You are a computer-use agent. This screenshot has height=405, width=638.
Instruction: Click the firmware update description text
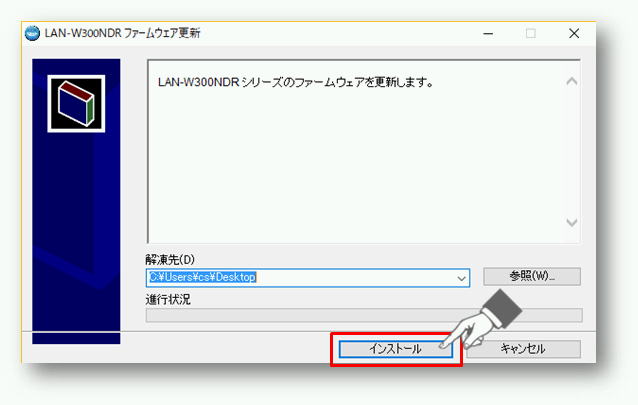click(296, 83)
